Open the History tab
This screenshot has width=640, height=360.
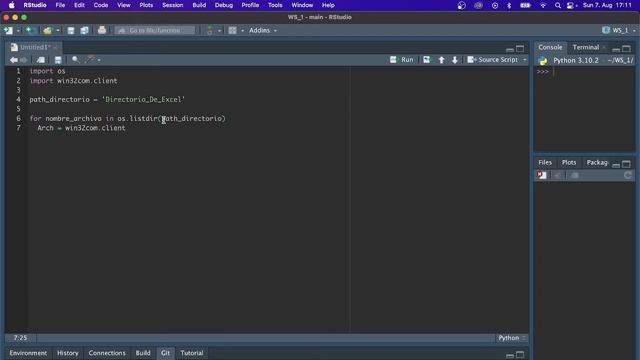point(68,353)
